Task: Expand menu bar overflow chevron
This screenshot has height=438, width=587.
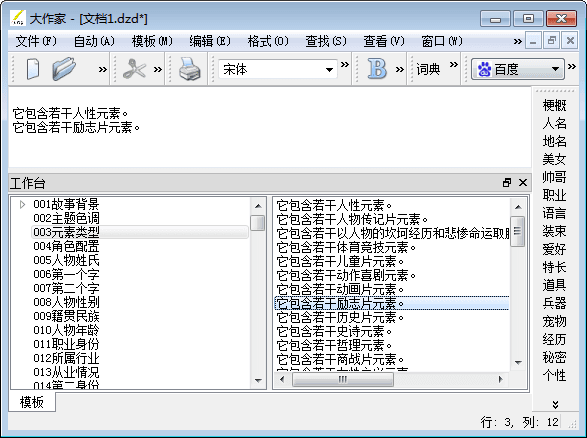Action: click(x=518, y=42)
